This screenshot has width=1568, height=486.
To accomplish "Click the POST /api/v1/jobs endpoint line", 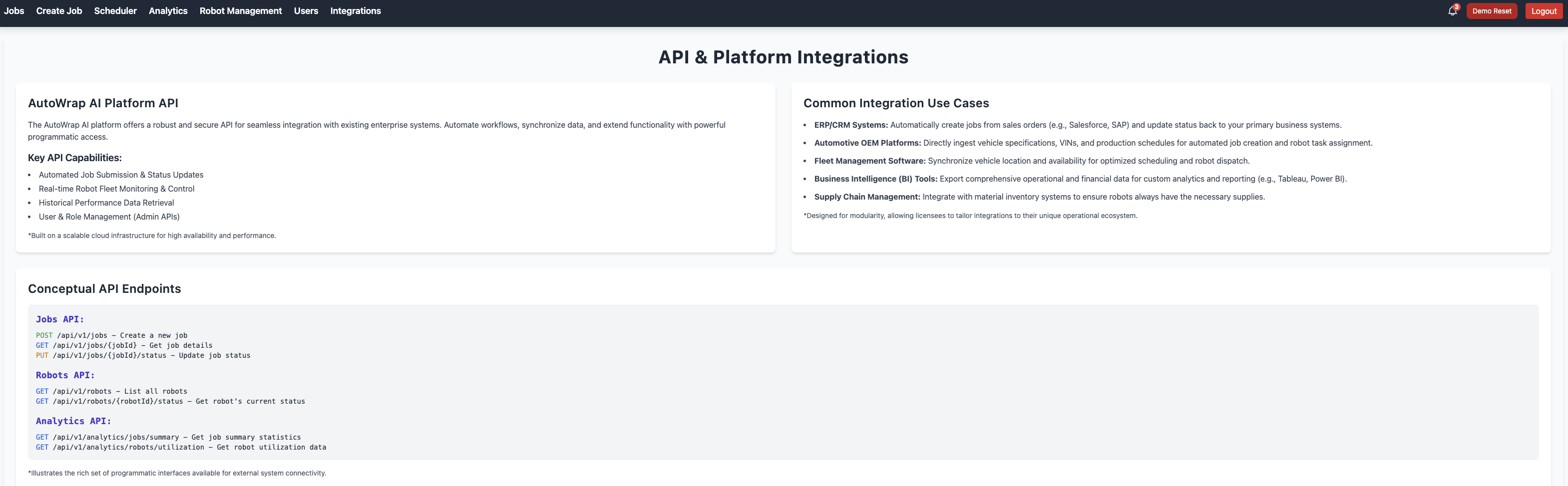I will 111,335.
